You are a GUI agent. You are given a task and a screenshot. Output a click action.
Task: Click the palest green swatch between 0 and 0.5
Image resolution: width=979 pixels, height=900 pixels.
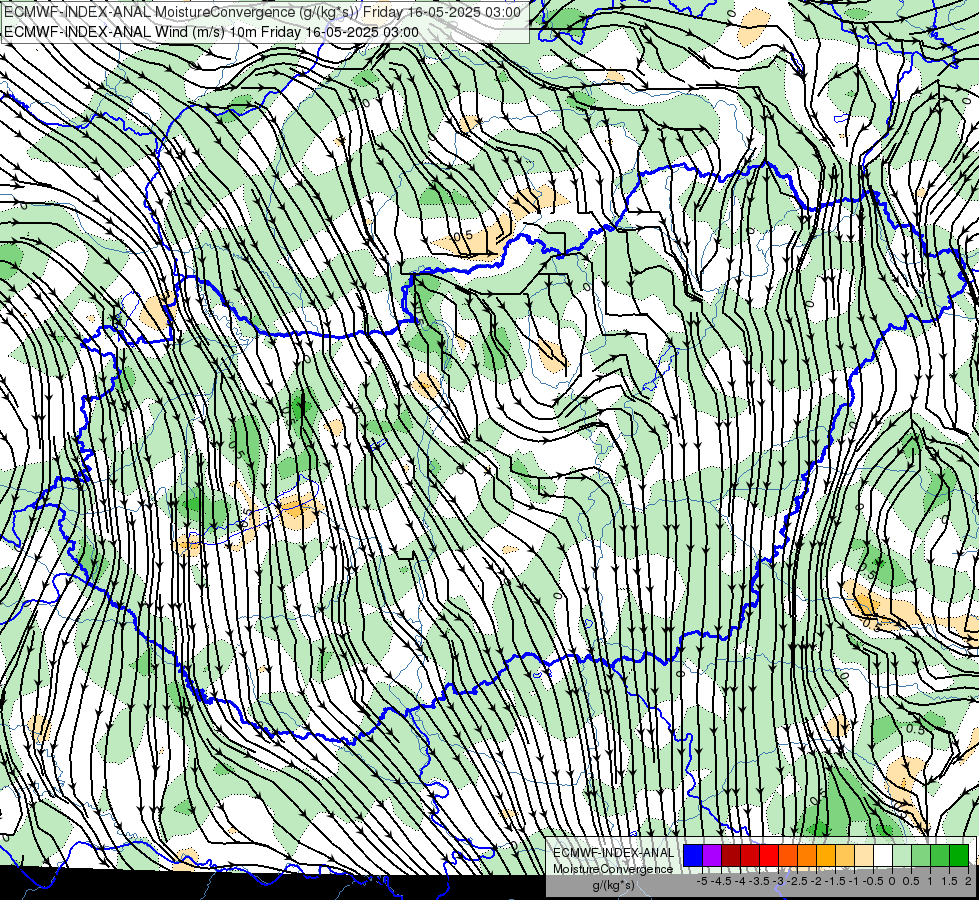[x=902, y=856]
